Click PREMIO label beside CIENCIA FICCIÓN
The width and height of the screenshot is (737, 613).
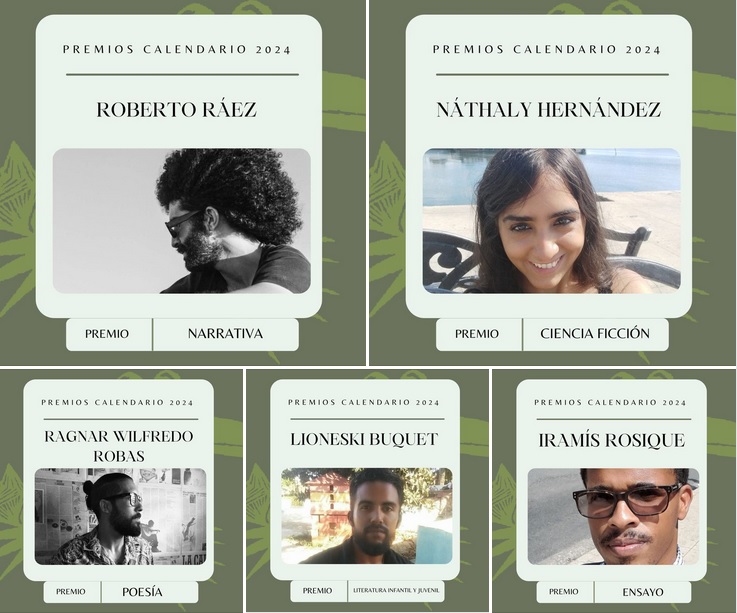pos(477,334)
